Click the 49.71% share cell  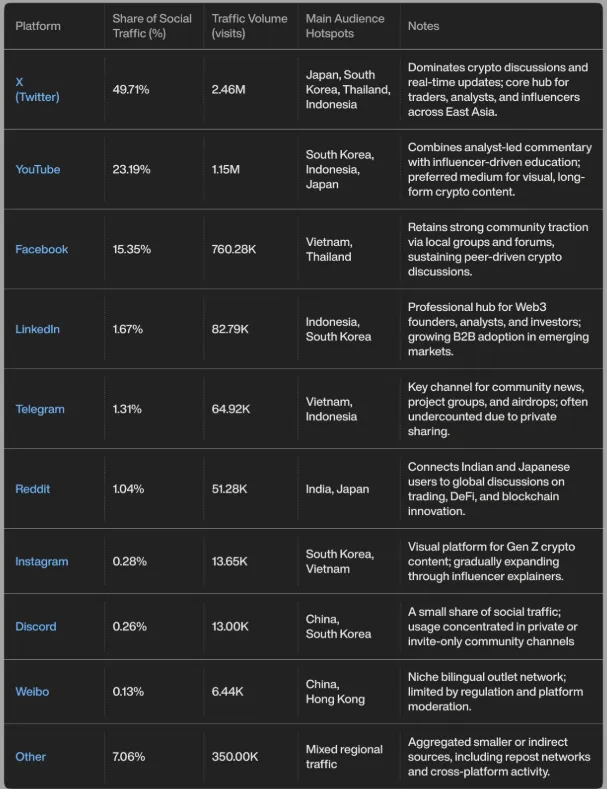pyautogui.click(x=131, y=89)
